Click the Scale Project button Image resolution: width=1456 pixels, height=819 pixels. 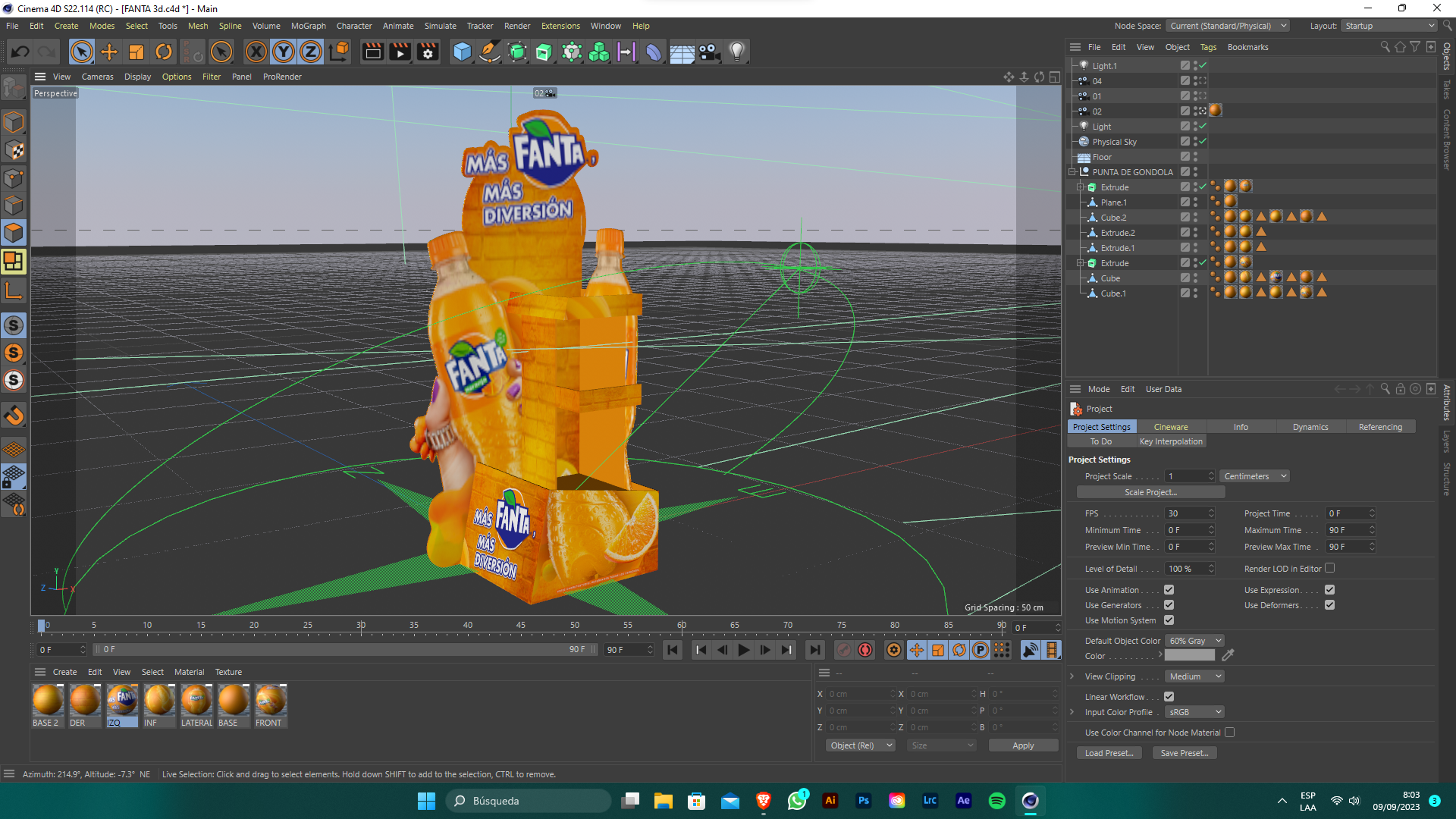pos(1150,492)
